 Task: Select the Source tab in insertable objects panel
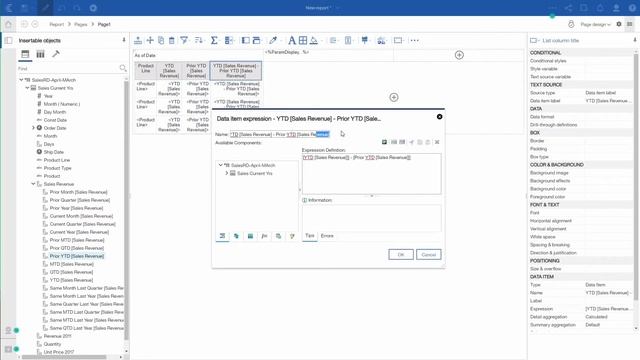pos(25,54)
